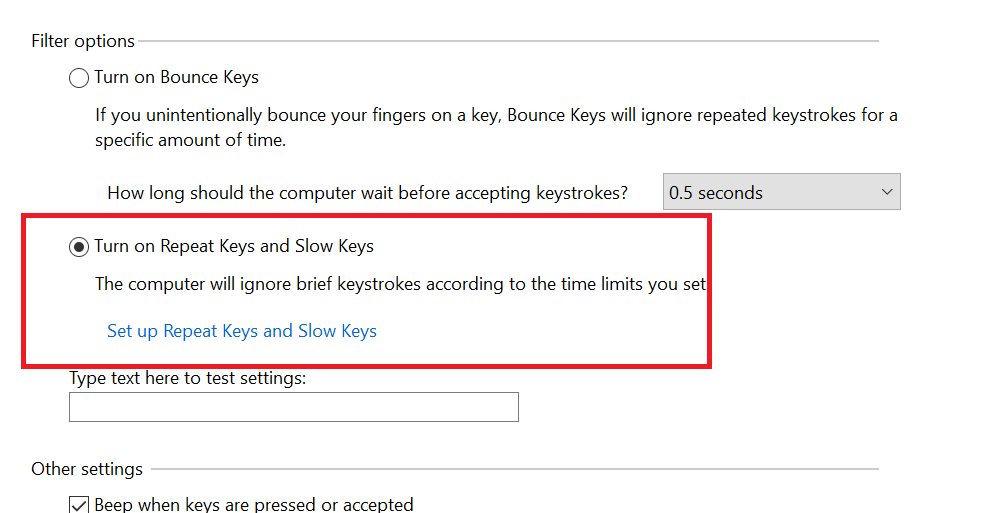Select Turn on Repeat Keys and Slow Keys radio
The height and width of the screenshot is (513, 989).
79,247
